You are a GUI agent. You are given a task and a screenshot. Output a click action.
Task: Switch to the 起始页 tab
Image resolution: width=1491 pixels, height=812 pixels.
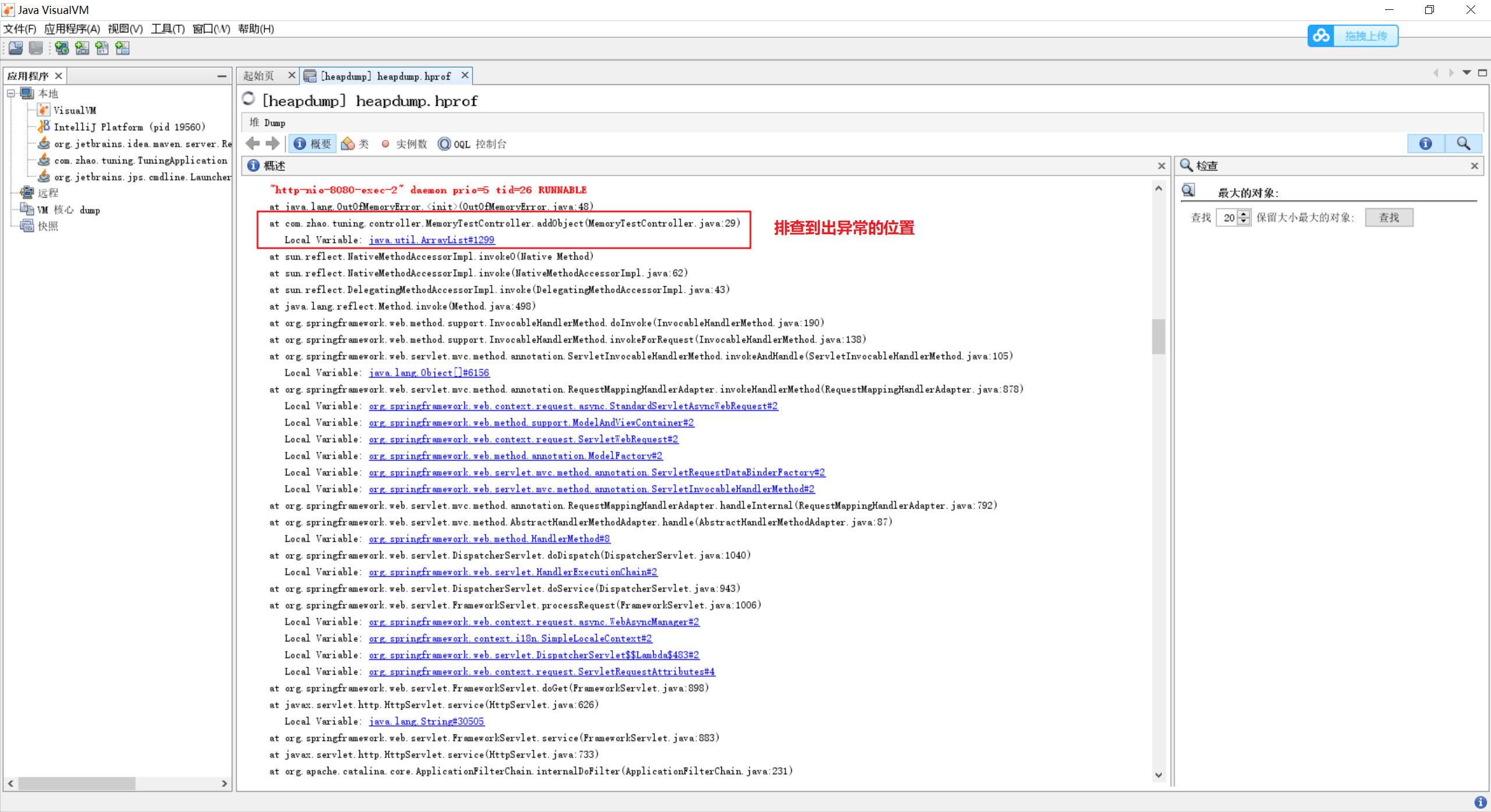[x=259, y=76]
